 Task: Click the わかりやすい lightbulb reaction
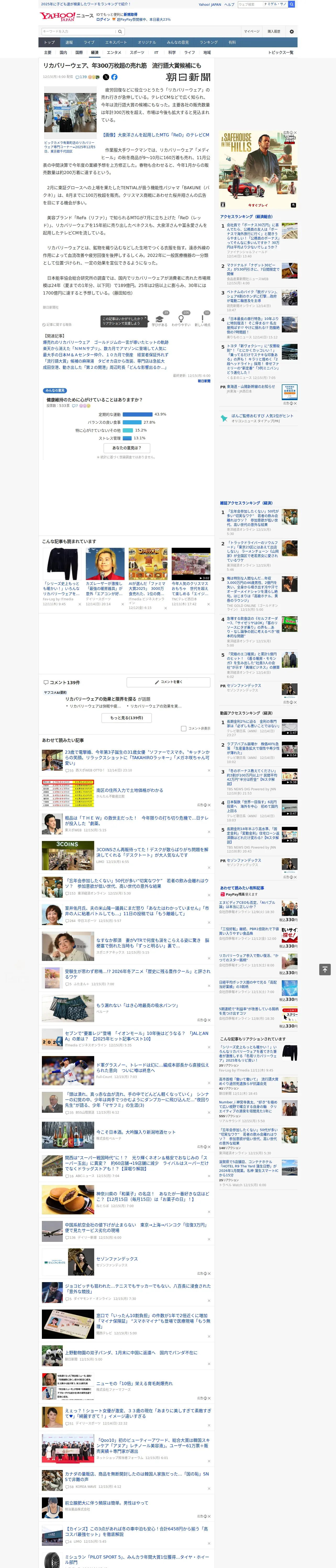[181, 320]
